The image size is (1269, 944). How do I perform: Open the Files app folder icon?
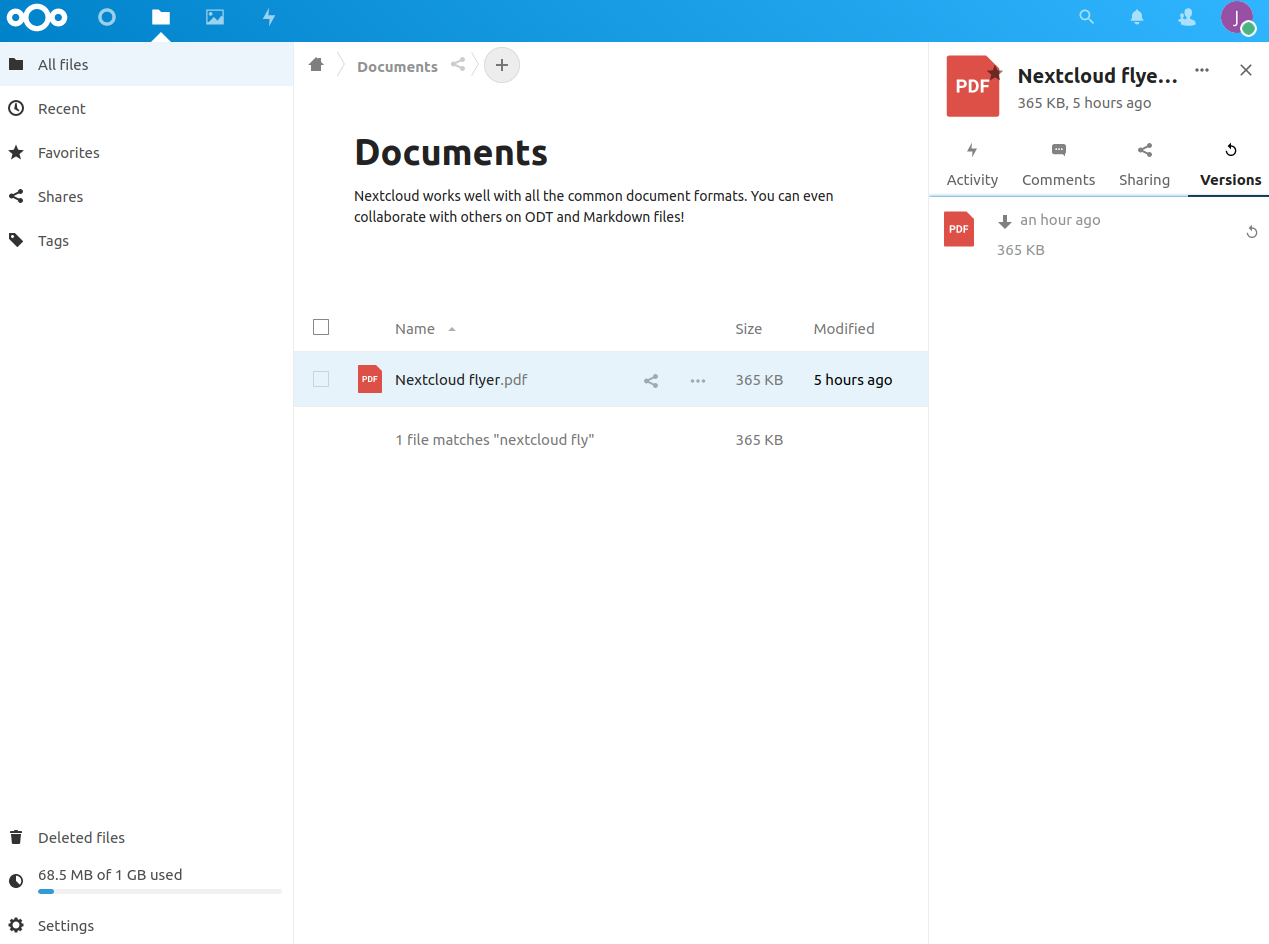pyautogui.click(x=161, y=17)
